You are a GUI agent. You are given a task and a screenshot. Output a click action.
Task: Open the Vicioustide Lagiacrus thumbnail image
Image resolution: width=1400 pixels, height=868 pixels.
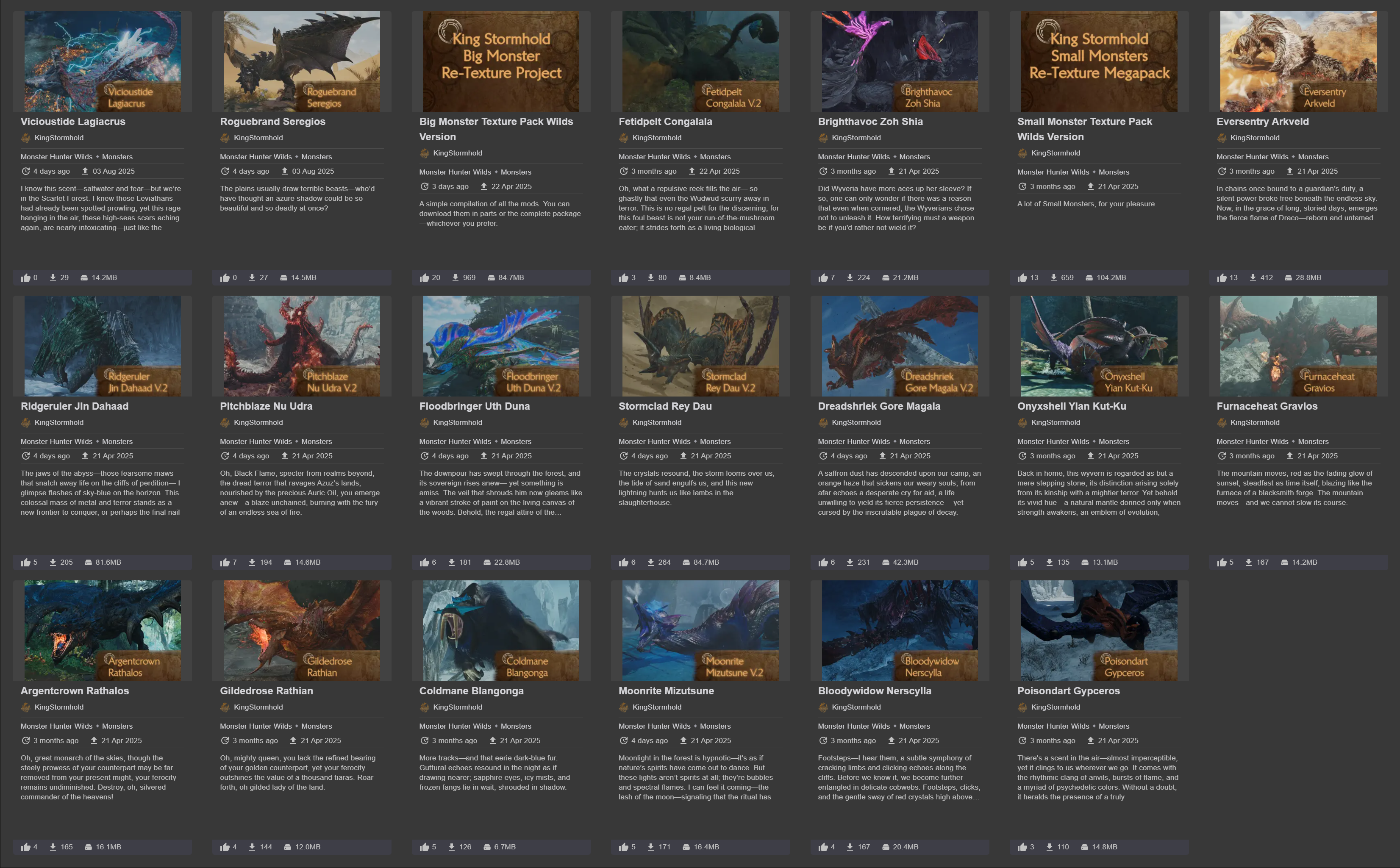[x=102, y=61]
